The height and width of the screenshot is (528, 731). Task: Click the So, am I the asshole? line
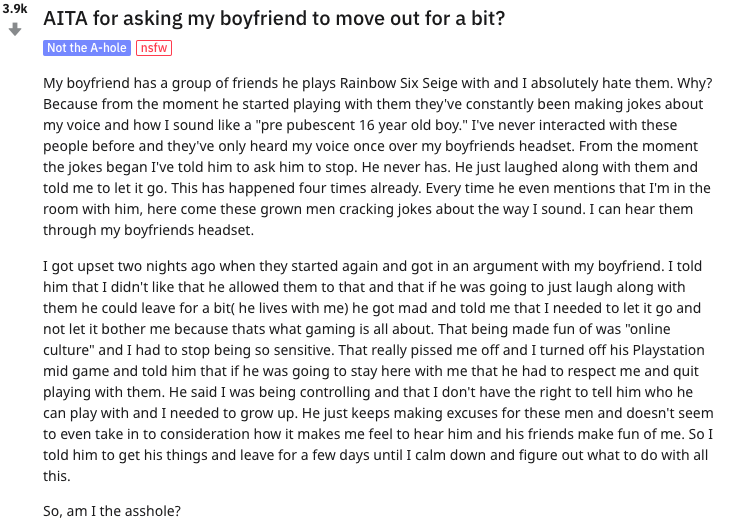click(x=112, y=511)
